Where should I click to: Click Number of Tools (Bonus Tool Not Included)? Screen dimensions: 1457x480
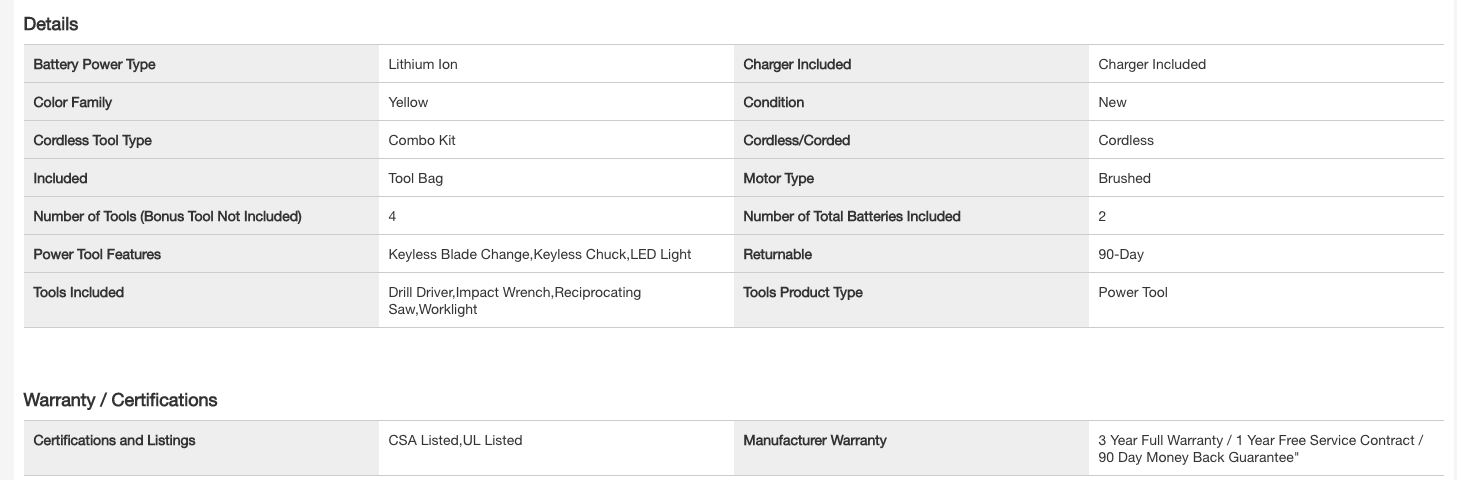[167, 216]
